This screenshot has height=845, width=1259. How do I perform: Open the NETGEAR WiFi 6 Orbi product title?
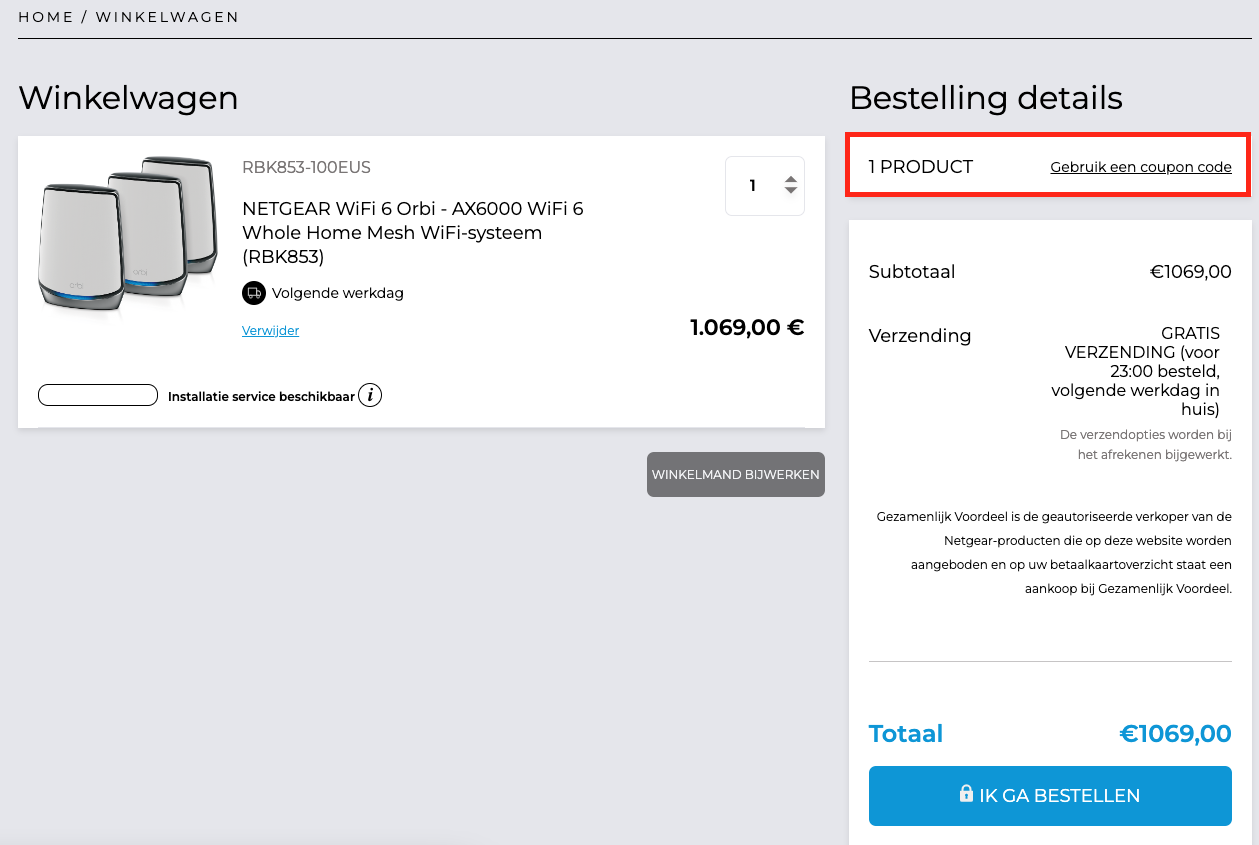click(413, 233)
